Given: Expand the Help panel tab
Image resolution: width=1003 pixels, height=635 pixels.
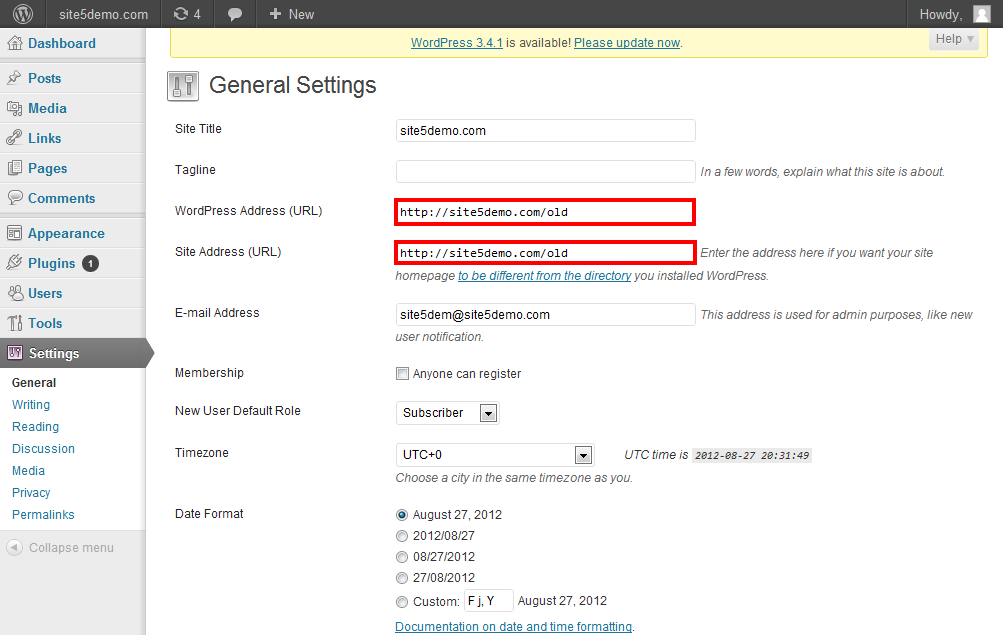Looking at the screenshot, I should click(x=954, y=39).
